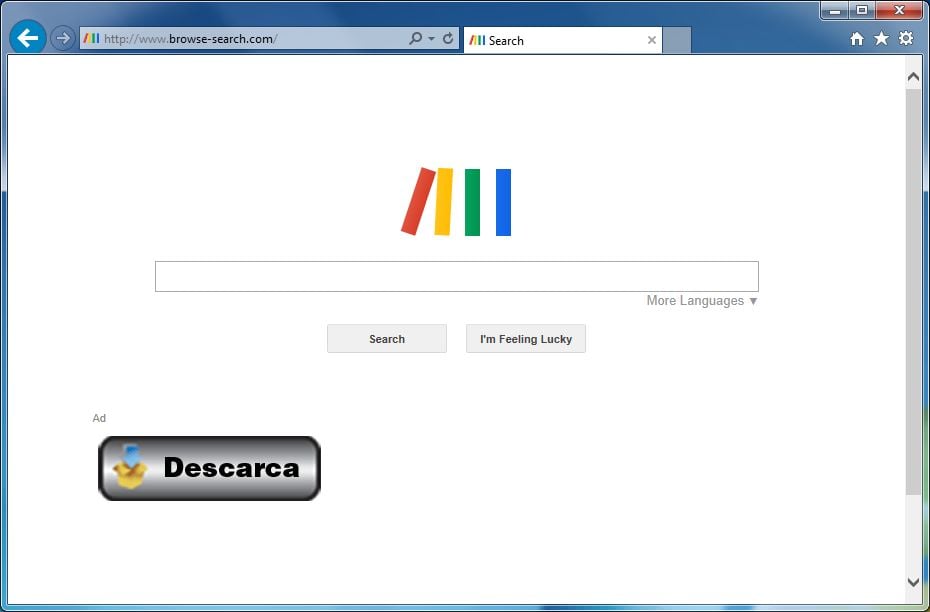Image resolution: width=930 pixels, height=612 pixels.
Task: Expand the More Languages dropdown
Action: click(x=702, y=301)
